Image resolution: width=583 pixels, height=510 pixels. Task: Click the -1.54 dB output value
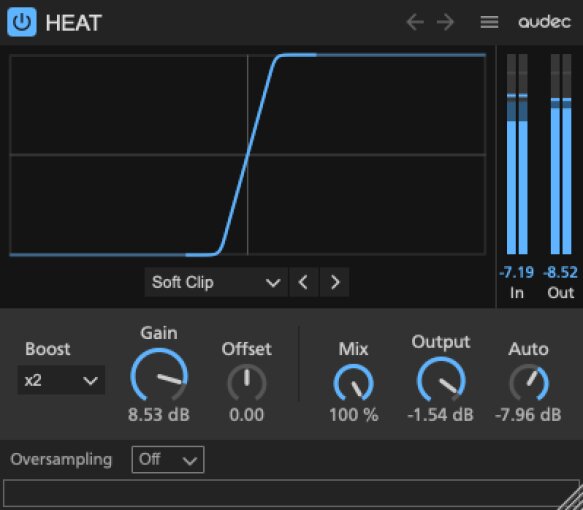tap(441, 415)
